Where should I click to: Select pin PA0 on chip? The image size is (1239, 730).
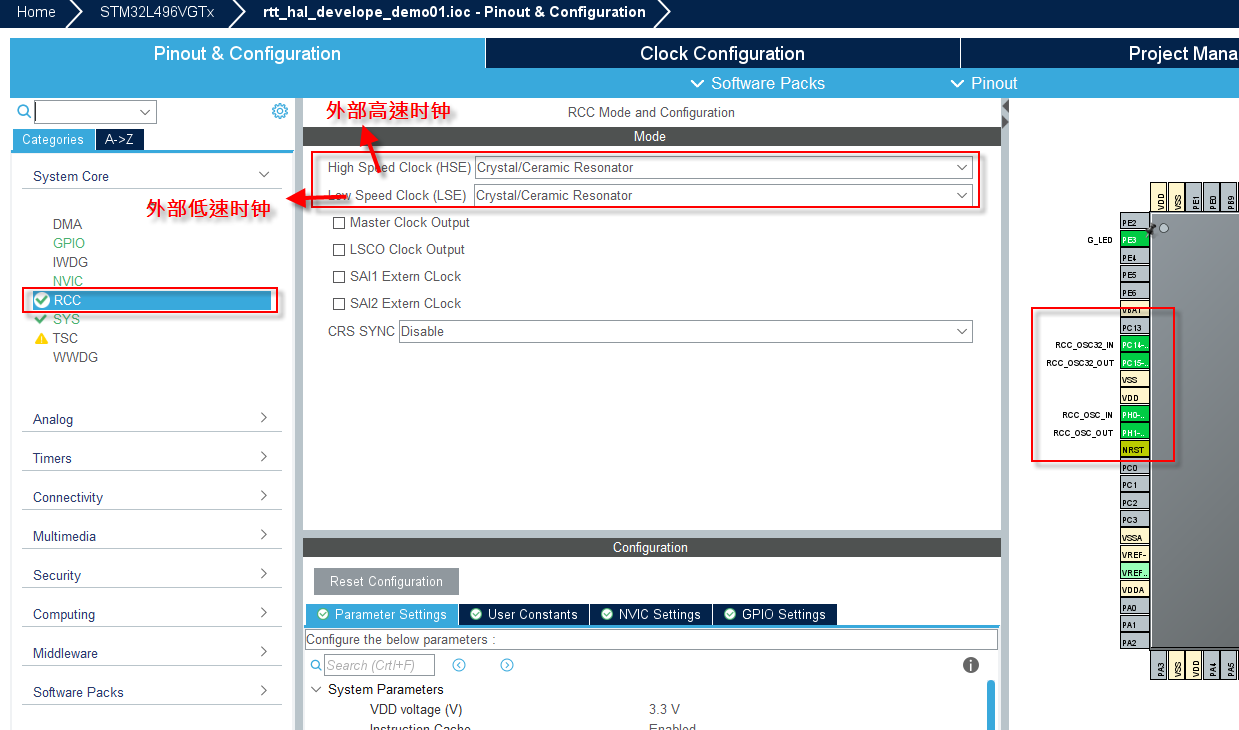coord(1134,607)
